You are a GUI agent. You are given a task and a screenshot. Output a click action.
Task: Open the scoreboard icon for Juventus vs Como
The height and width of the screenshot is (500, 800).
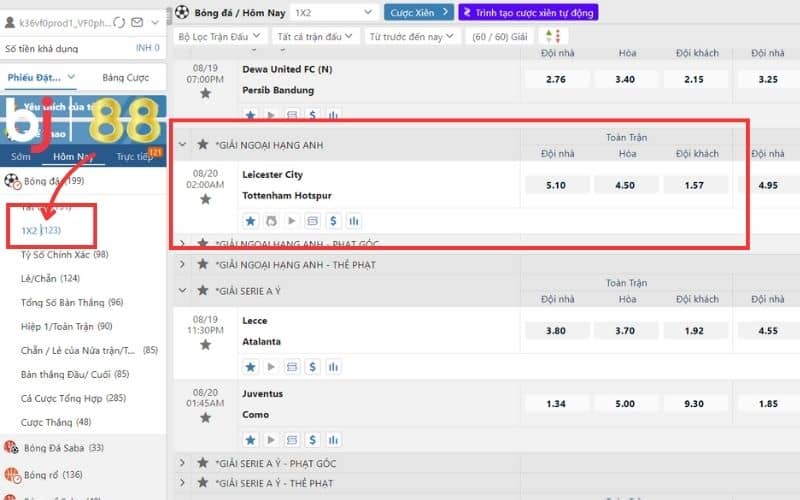[292, 440]
